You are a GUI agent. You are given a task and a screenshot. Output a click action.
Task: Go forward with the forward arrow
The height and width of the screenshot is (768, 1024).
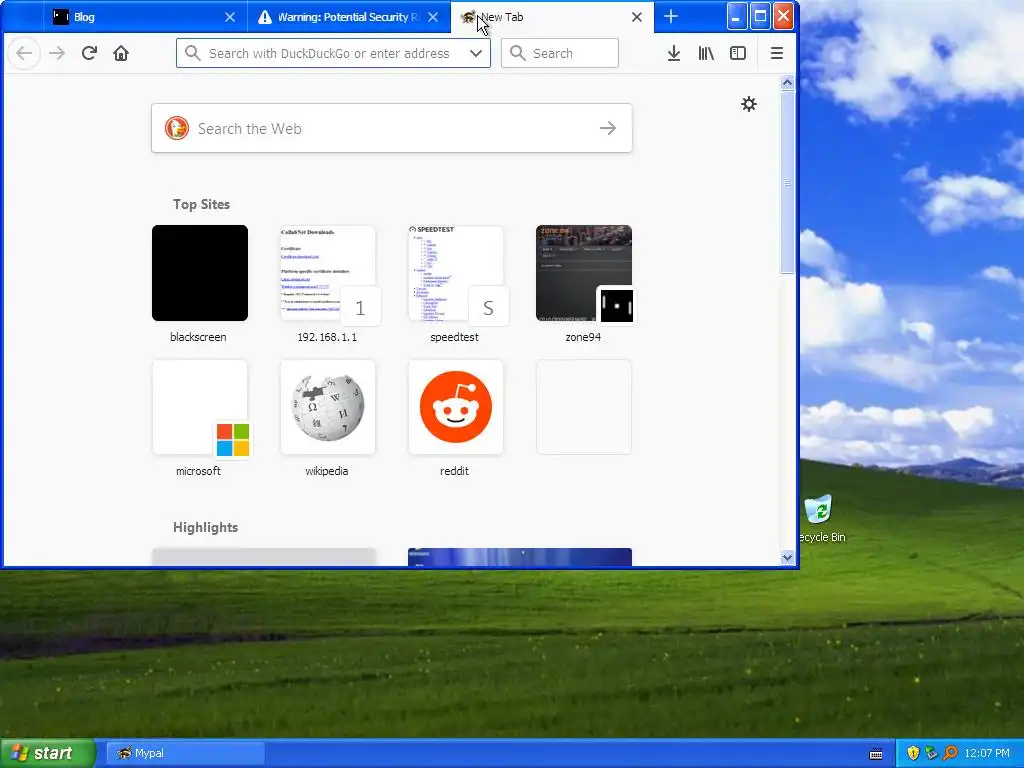pos(57,53)
